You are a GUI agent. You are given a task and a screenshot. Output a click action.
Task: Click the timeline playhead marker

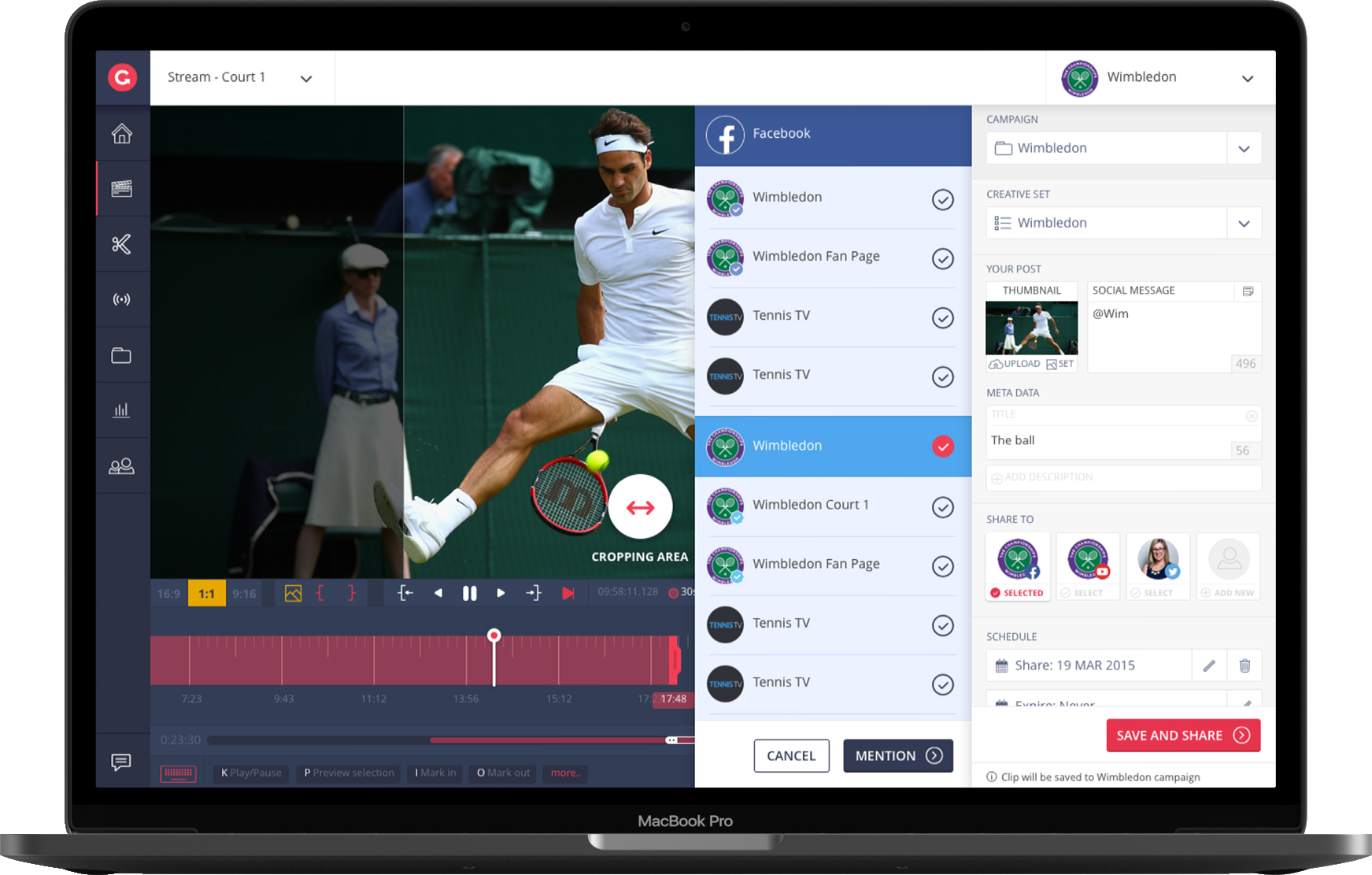click(494, 636)
